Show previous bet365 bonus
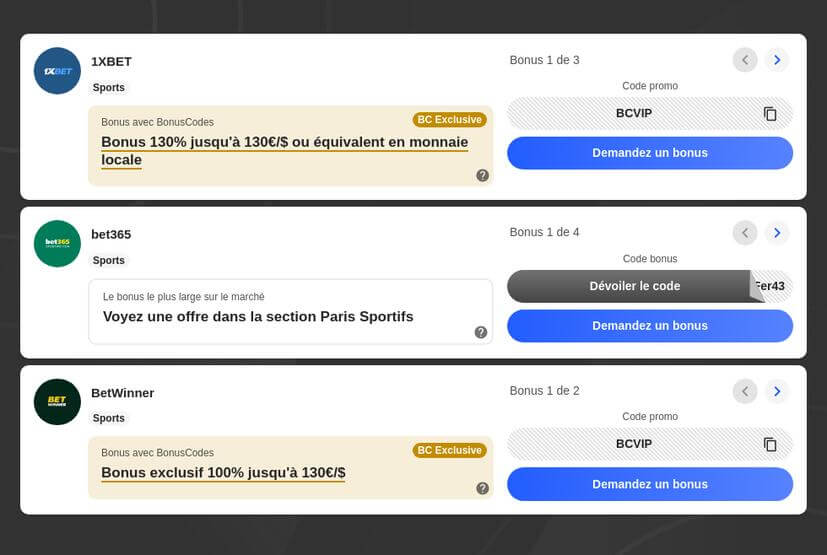 click(x=745, y=233)
